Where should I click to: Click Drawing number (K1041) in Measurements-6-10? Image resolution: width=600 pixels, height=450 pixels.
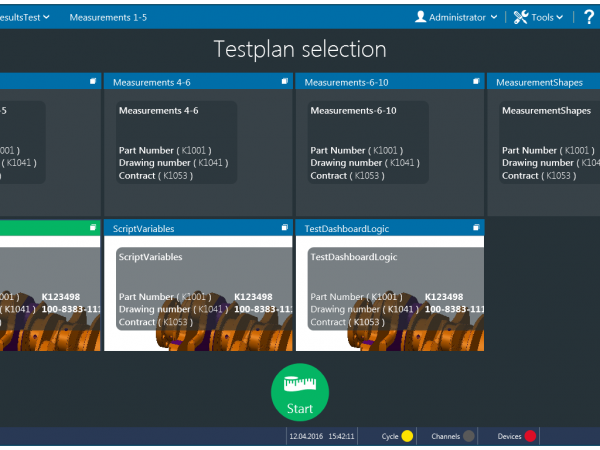pyautogui.click(x=365, y=163)
